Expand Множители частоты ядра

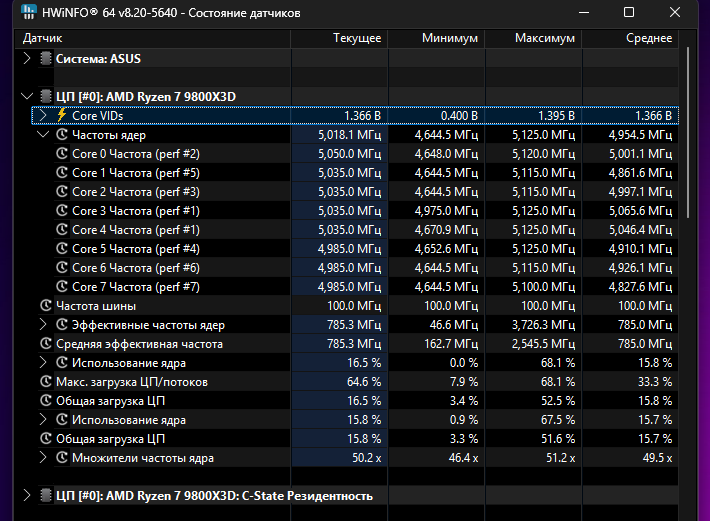click(x=43, y=458)
